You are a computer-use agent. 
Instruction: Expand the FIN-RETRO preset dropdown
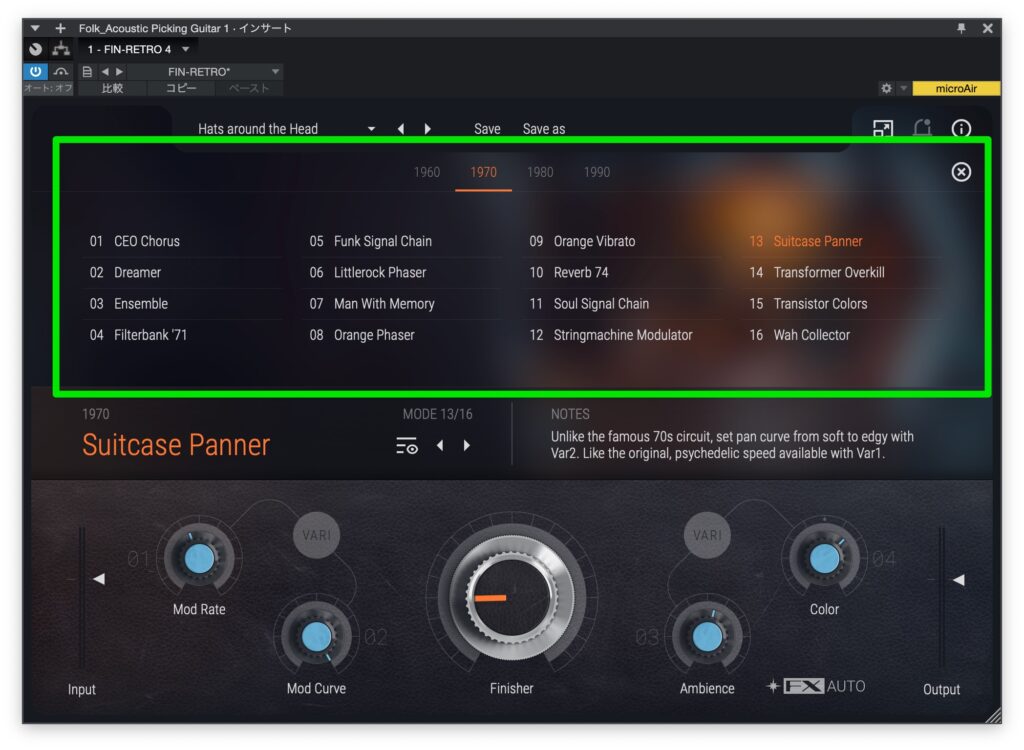pyautogui.click(x=276, y=72)
